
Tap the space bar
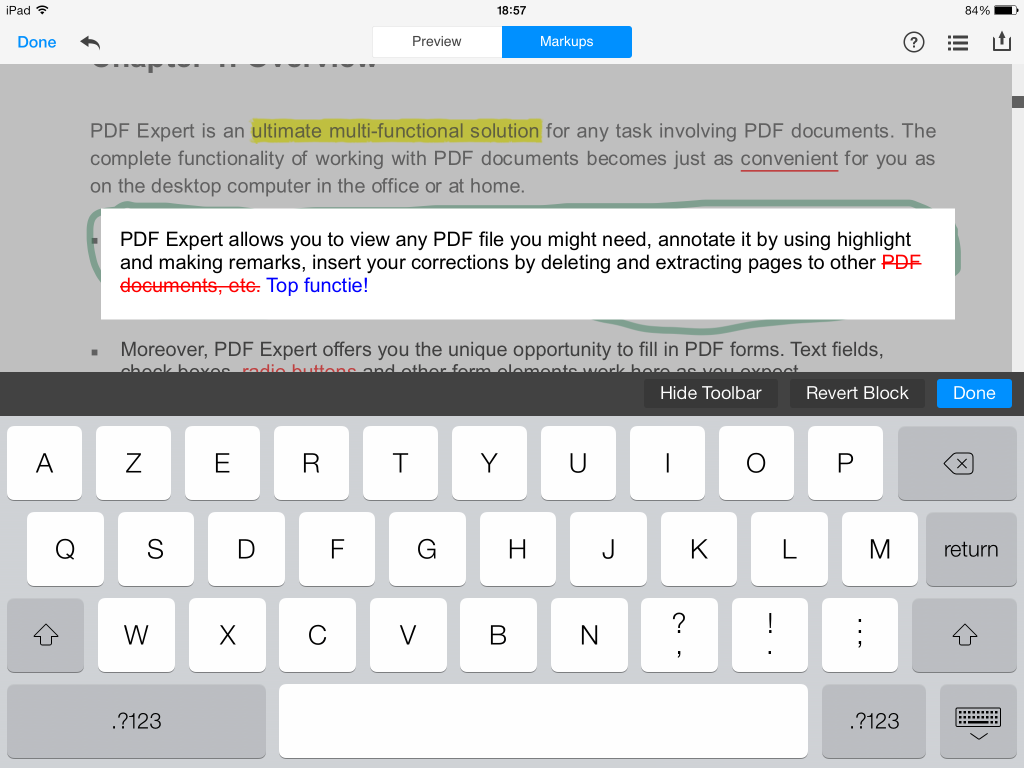(x=543, y=721)
